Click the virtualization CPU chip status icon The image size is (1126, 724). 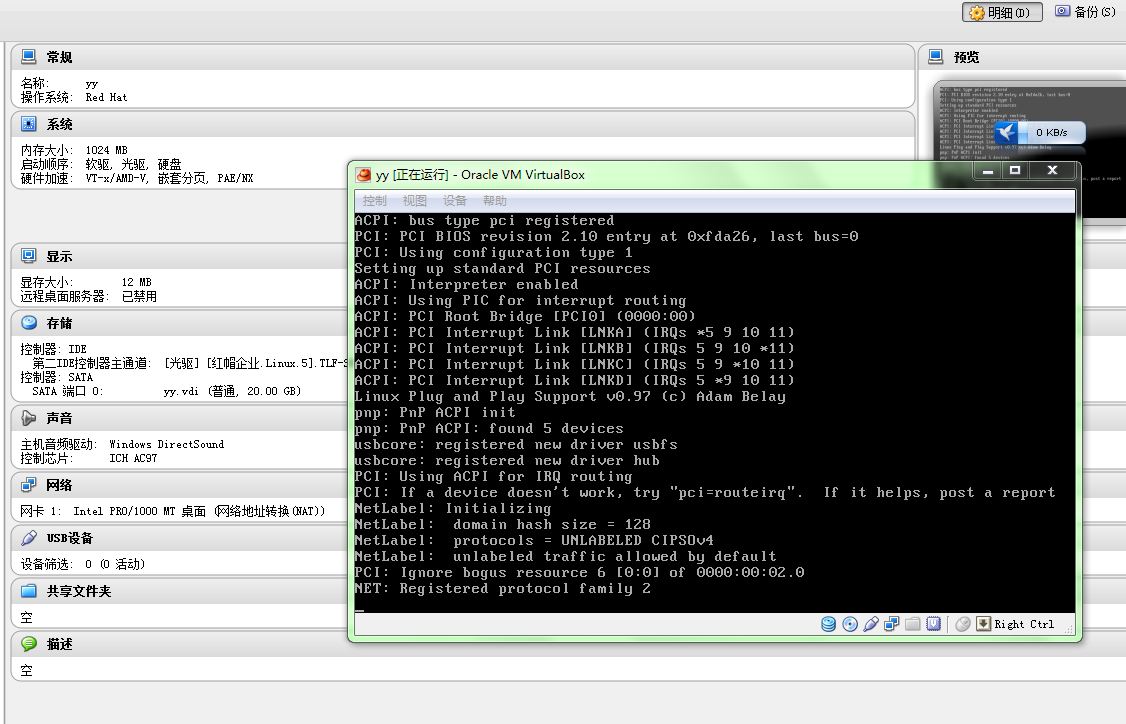933,624
